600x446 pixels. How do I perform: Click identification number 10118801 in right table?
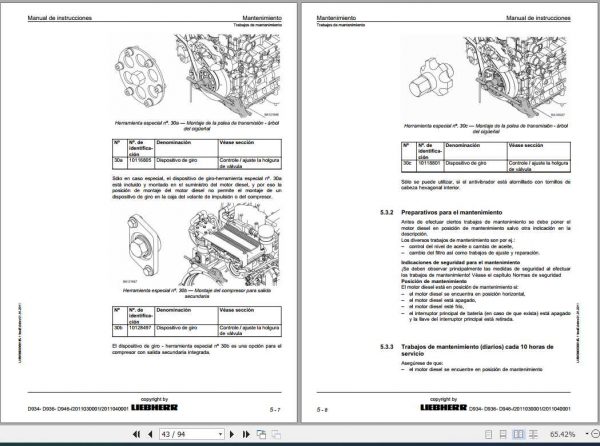coord(429,163)
